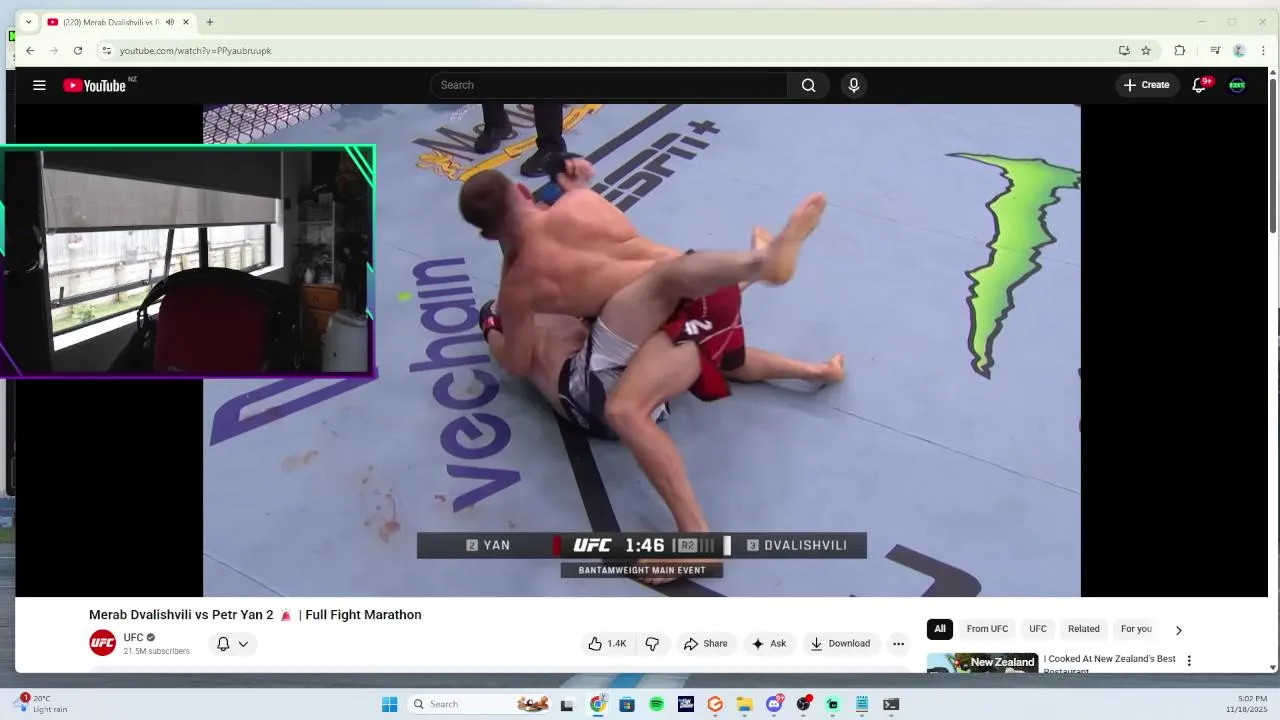The image size is (1280, 720).
Task: Click the search magnifier button
Action: click(808, 85)
